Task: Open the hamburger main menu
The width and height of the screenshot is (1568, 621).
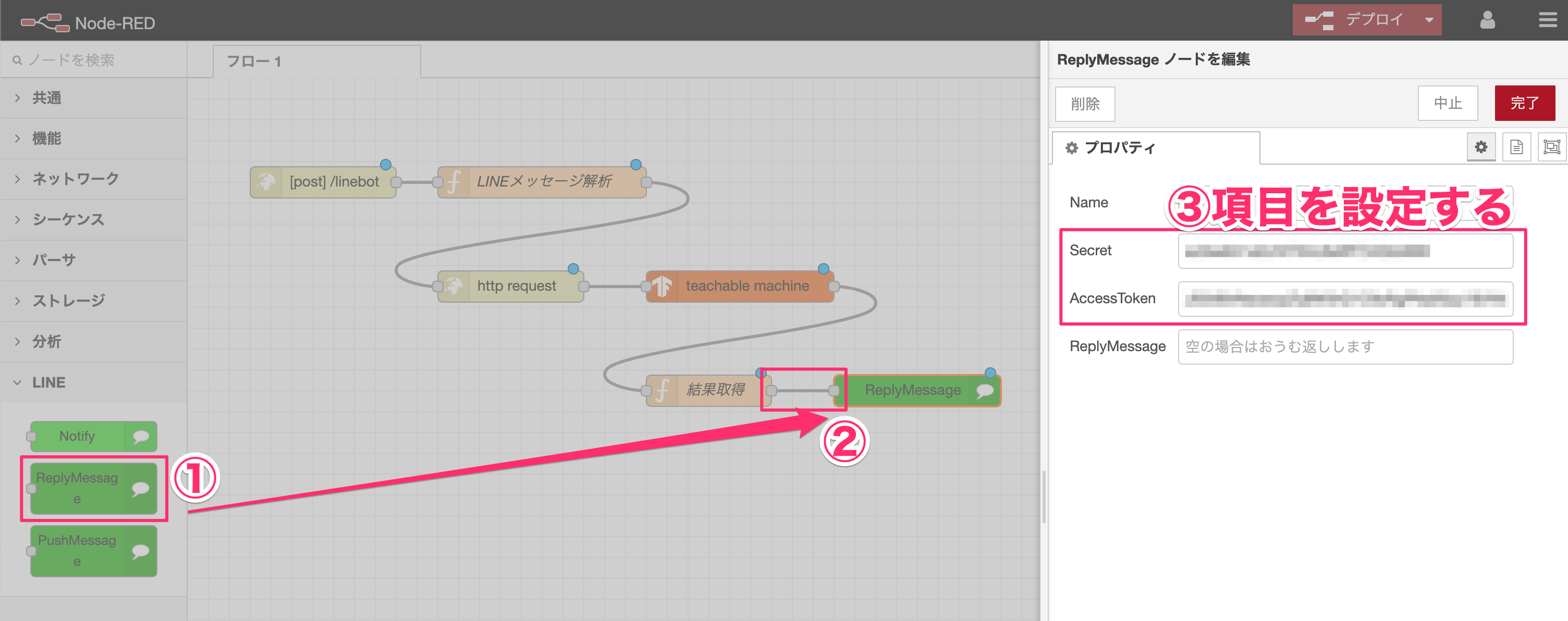Action: click(x=1547, y=20)
